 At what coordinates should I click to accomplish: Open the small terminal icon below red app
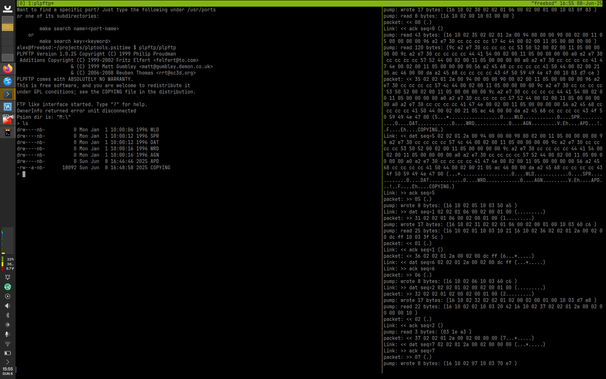click(8, 132)
